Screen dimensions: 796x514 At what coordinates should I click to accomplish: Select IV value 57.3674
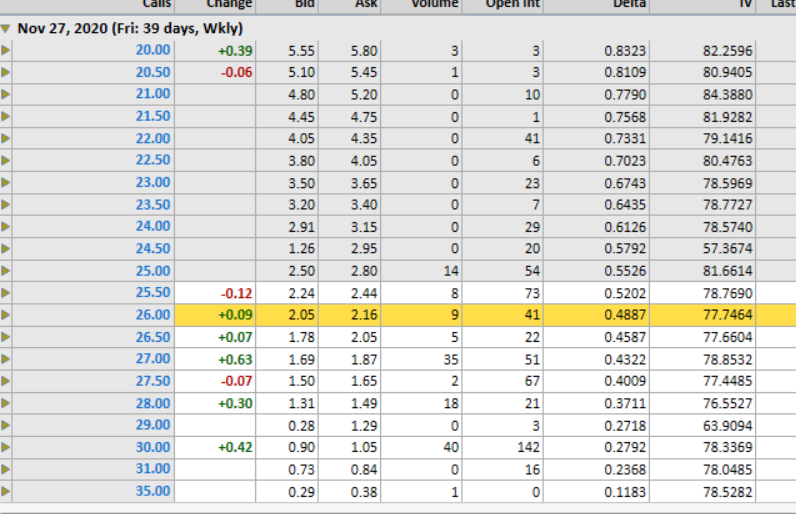tap(727, 249)
